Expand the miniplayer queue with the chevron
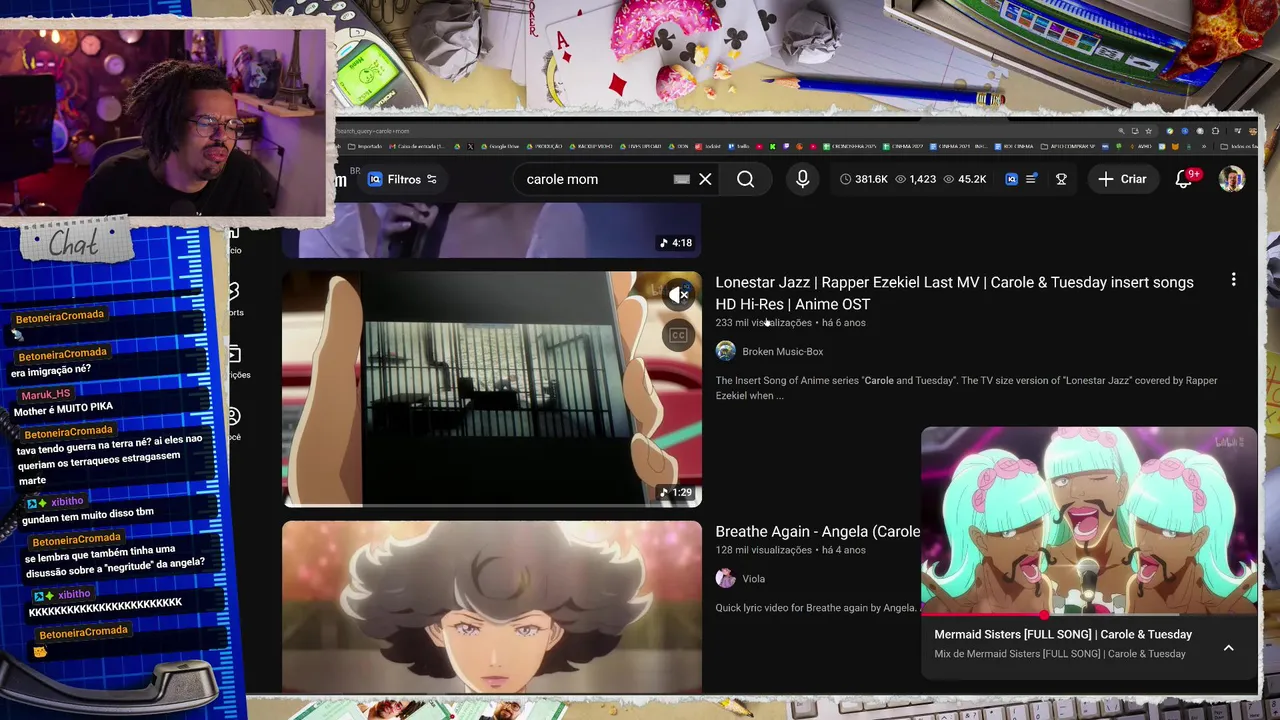 (x=1228, y=648)
